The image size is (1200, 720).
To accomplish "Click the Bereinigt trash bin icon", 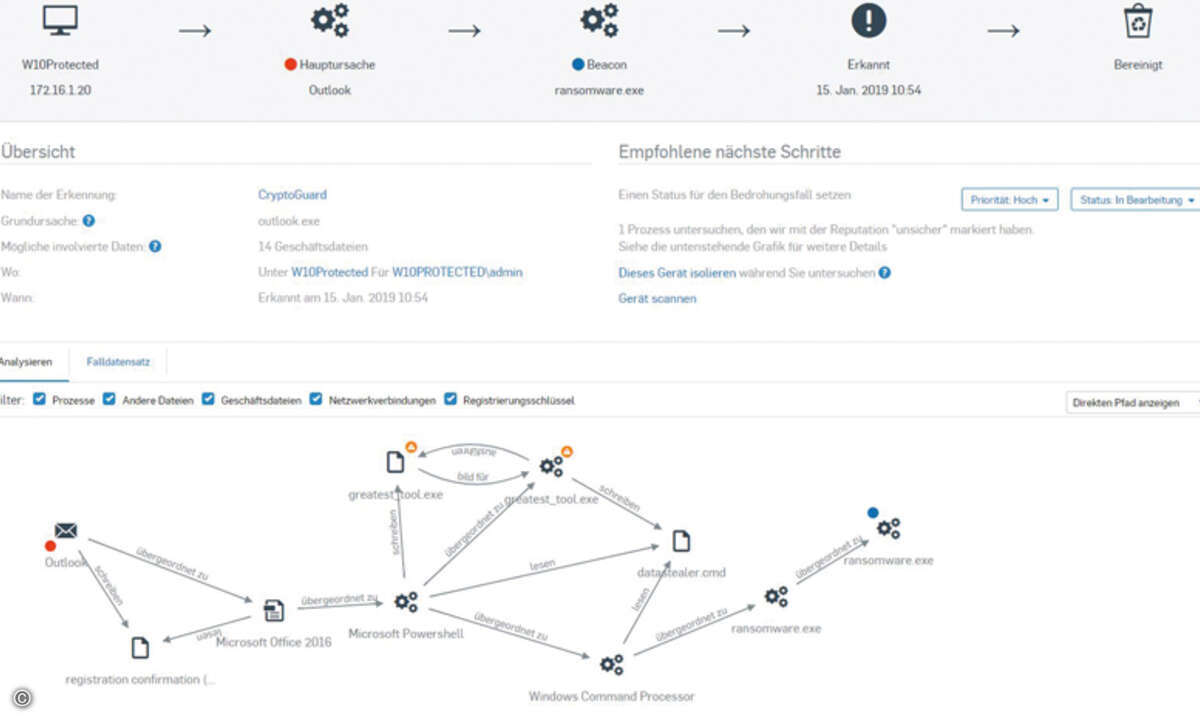I will (1138, 21).
